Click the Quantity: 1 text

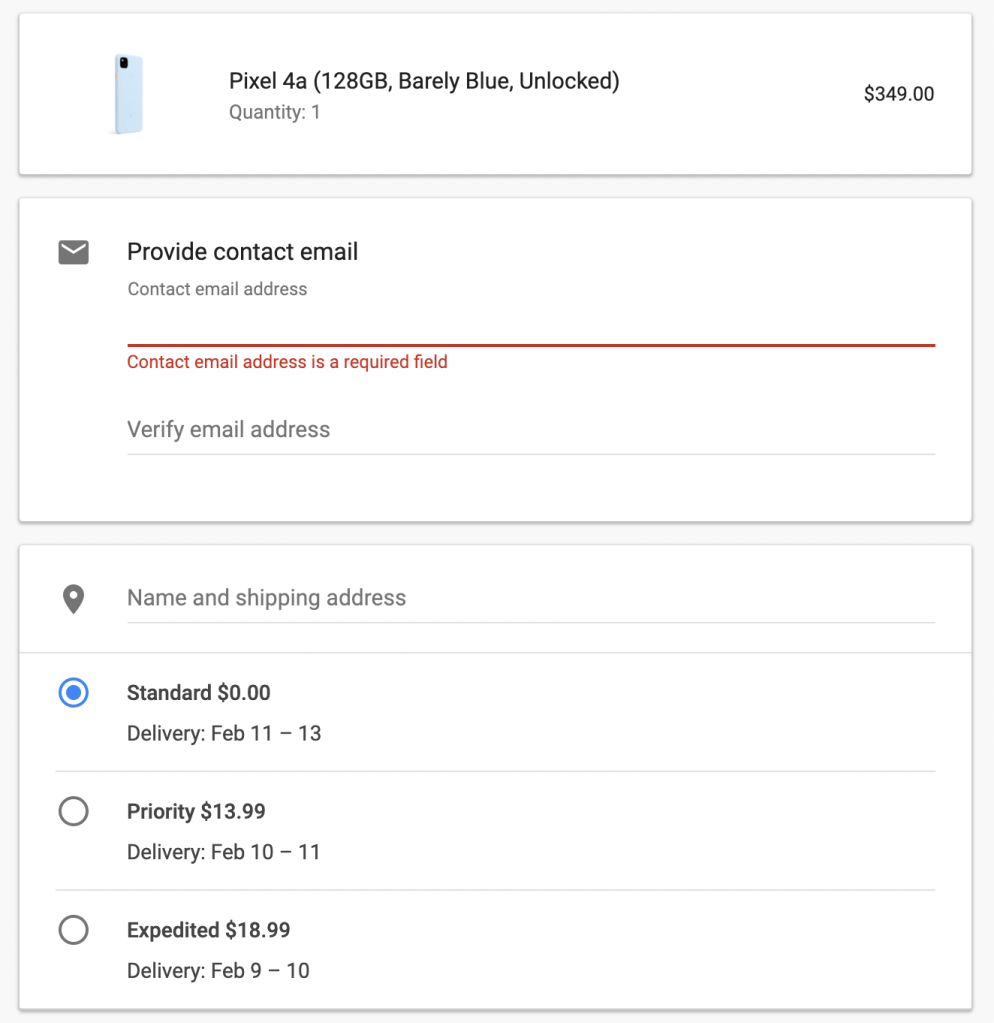point(275,112)
